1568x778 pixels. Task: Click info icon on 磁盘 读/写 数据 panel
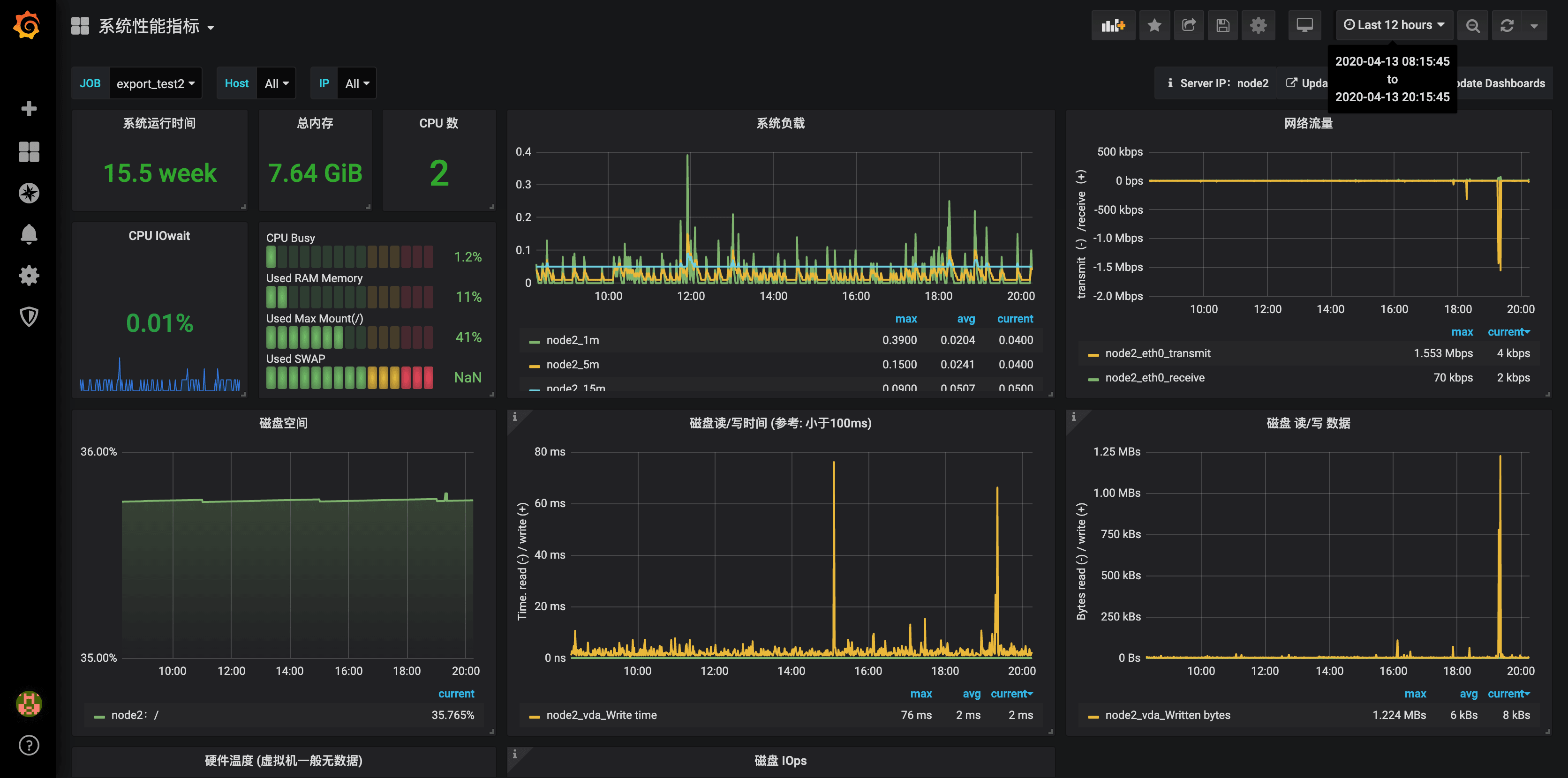(1074, 417)
